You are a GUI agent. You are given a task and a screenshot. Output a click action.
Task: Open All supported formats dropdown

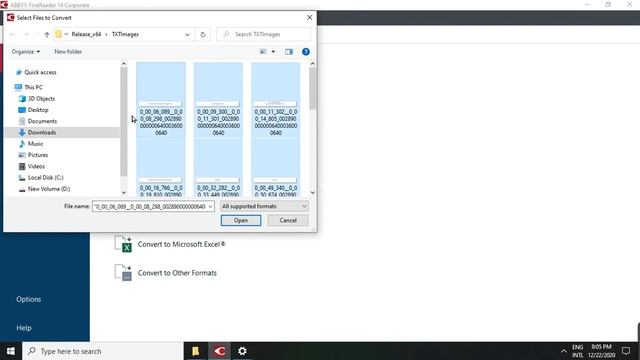tap(264, 207)
